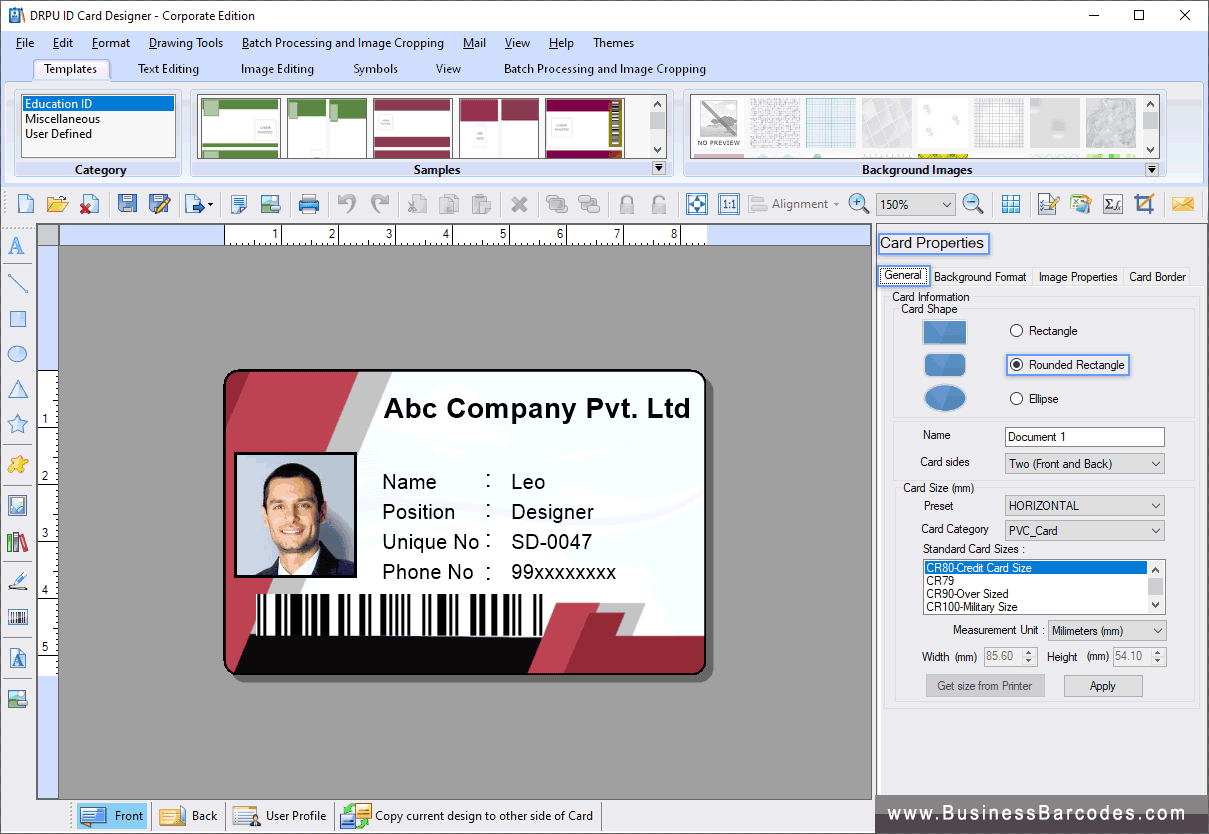Select the Rectangle card shape option
This screenshot has height=834, width=1209.
pyautogui.click(x=1016, y=330)
